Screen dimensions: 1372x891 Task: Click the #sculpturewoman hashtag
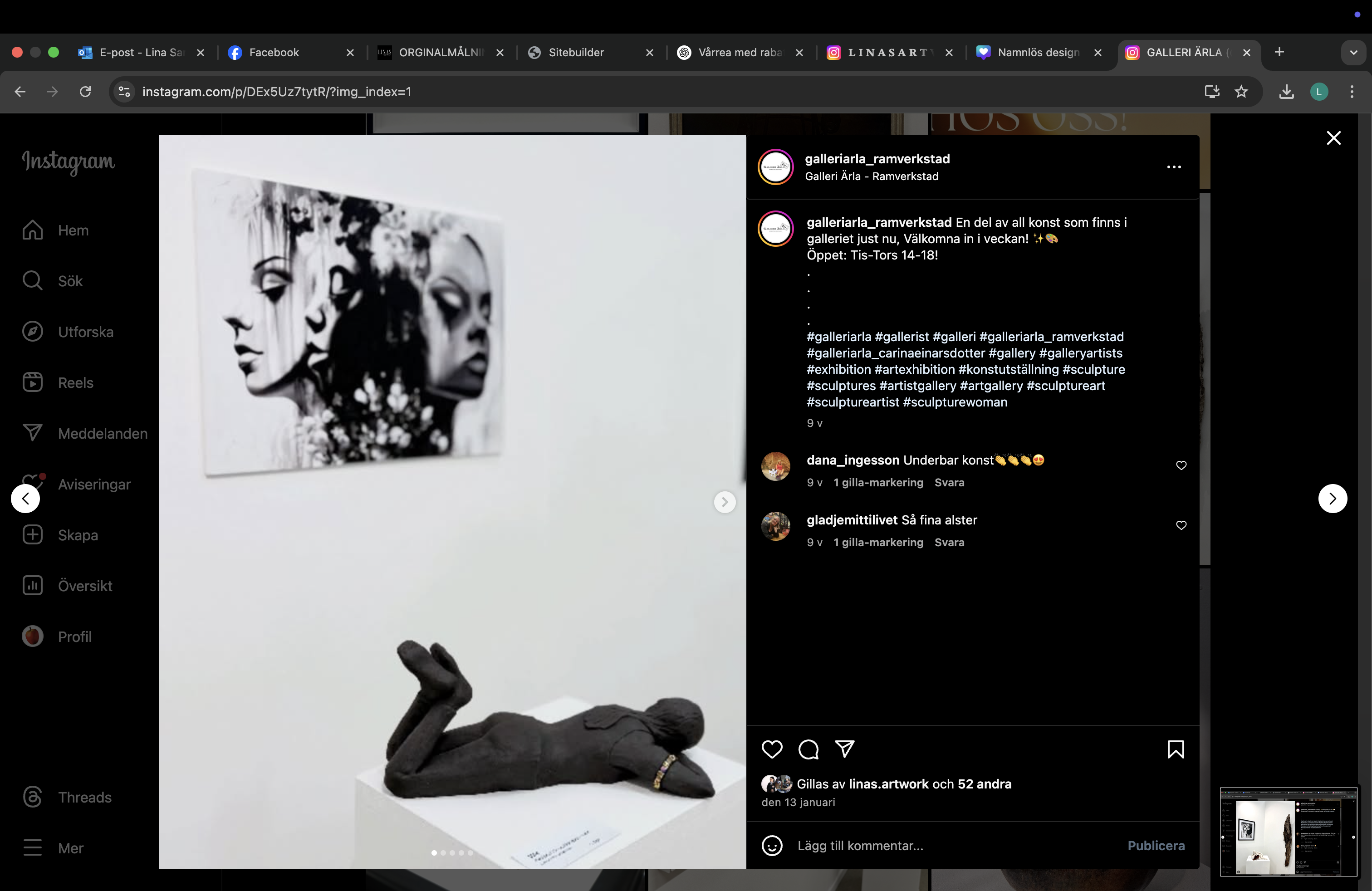tap(955, 402)
